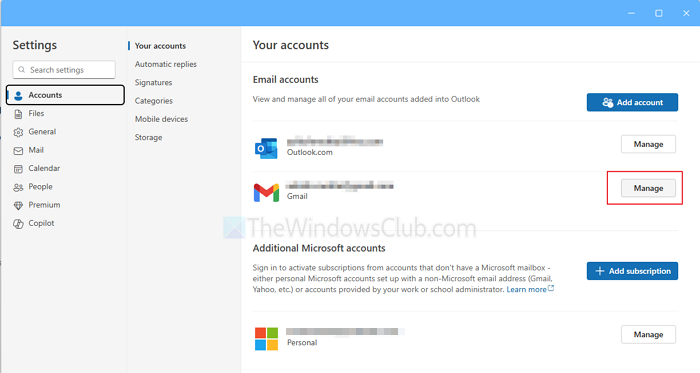Click the Your accounts page title
Viewport: 700px width, 373px height.
click(x=291, y=45)
